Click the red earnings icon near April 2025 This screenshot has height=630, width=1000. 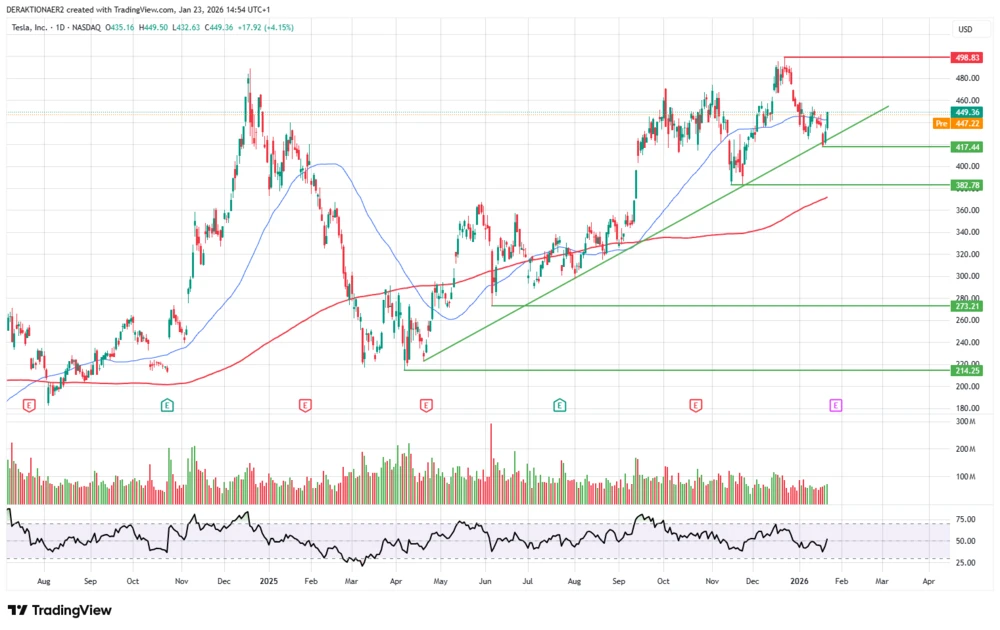428,405
